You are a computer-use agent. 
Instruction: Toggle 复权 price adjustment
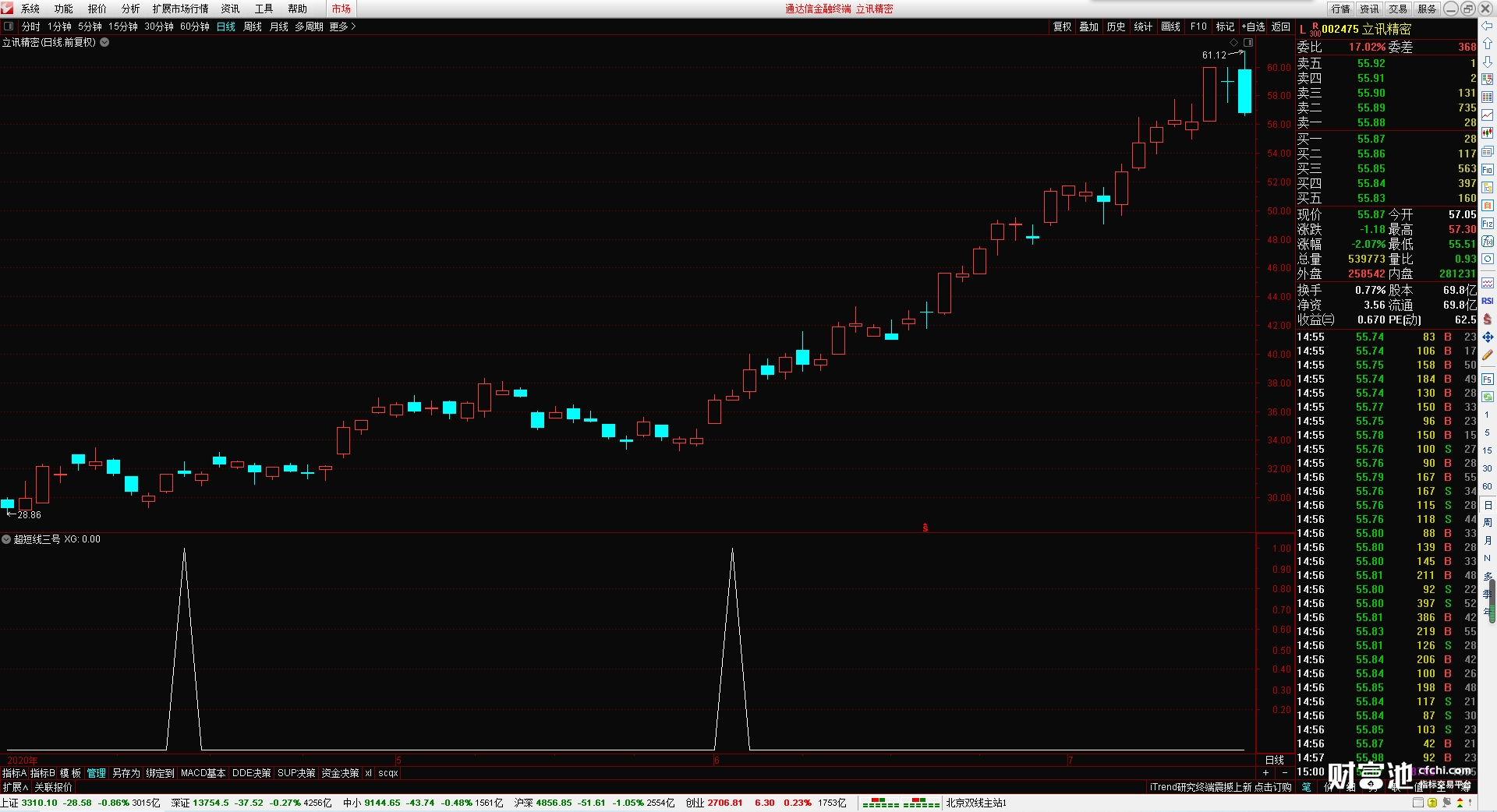tap(1062, 26)
